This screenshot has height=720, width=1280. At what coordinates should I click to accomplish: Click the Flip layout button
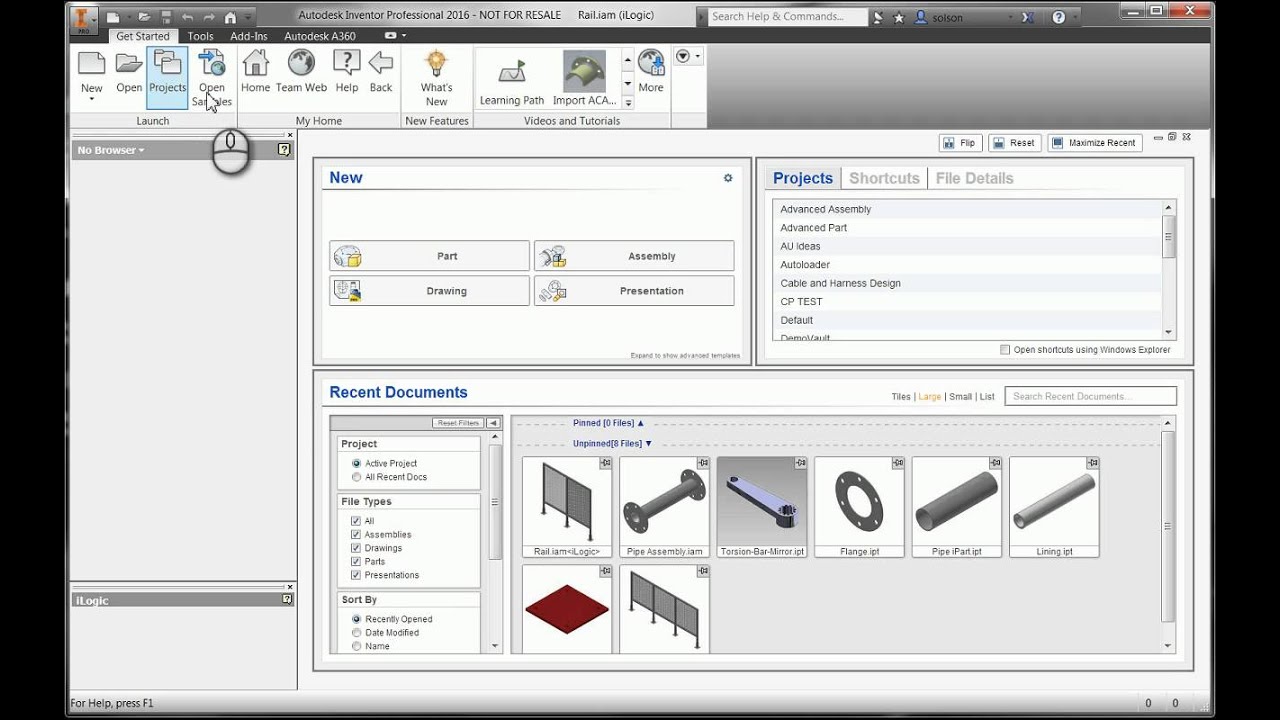[x=960, y=143]
